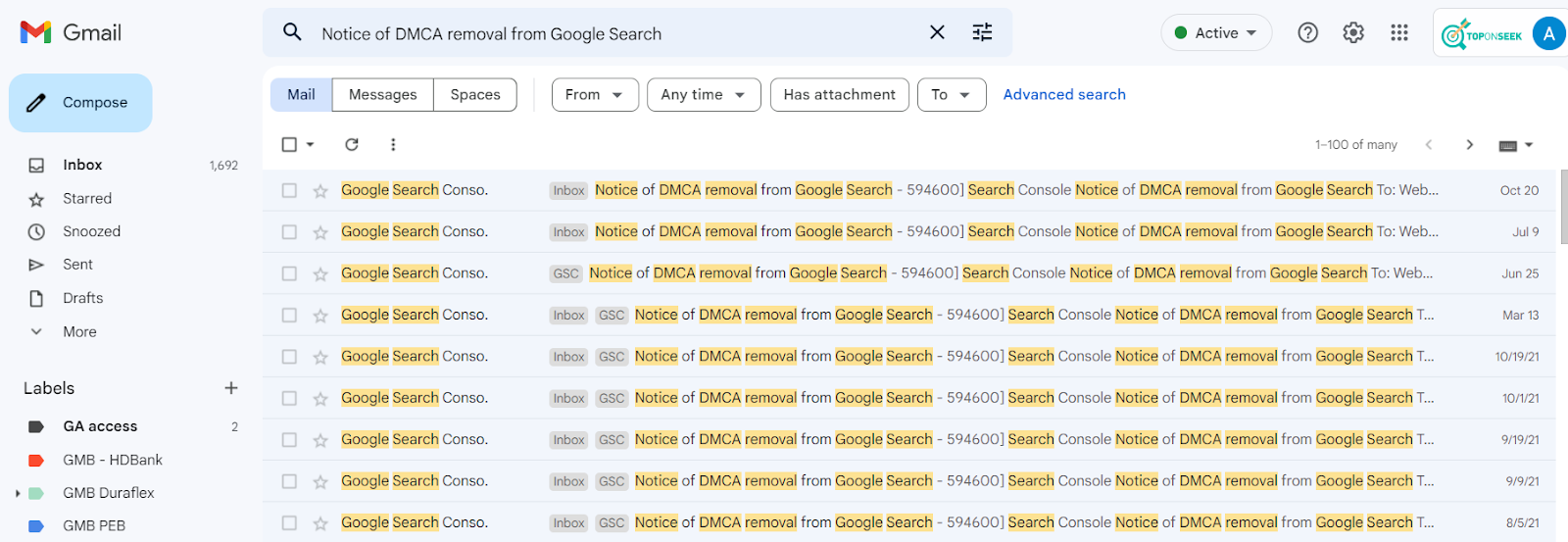Open the Any time filter dropdown

click(704, 95)
